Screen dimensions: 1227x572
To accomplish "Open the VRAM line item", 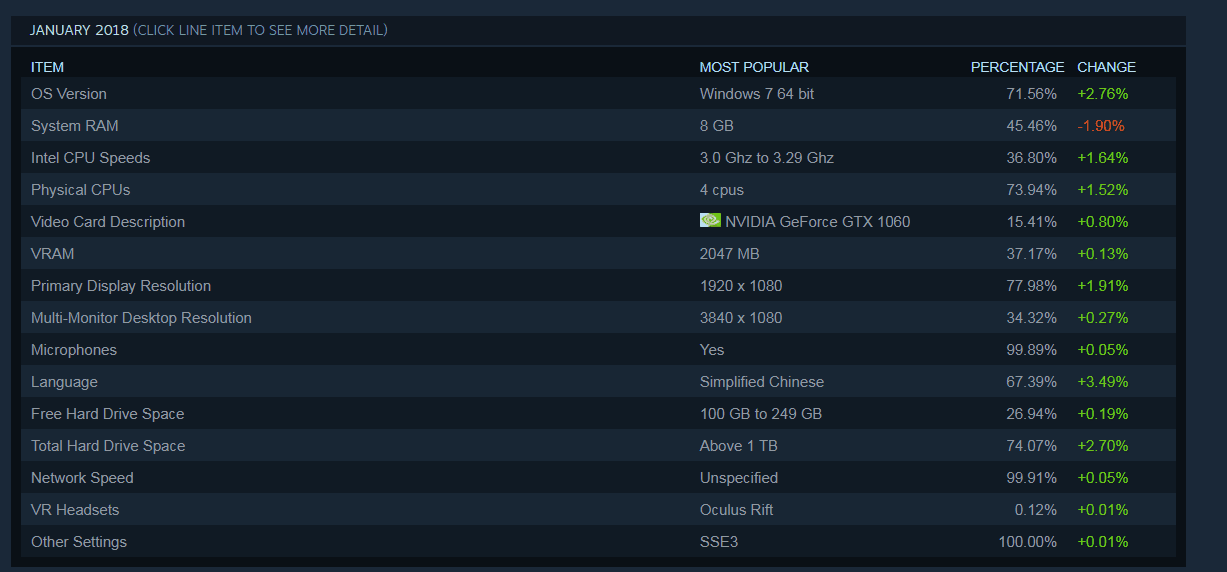I will click(x=53, y=254).
